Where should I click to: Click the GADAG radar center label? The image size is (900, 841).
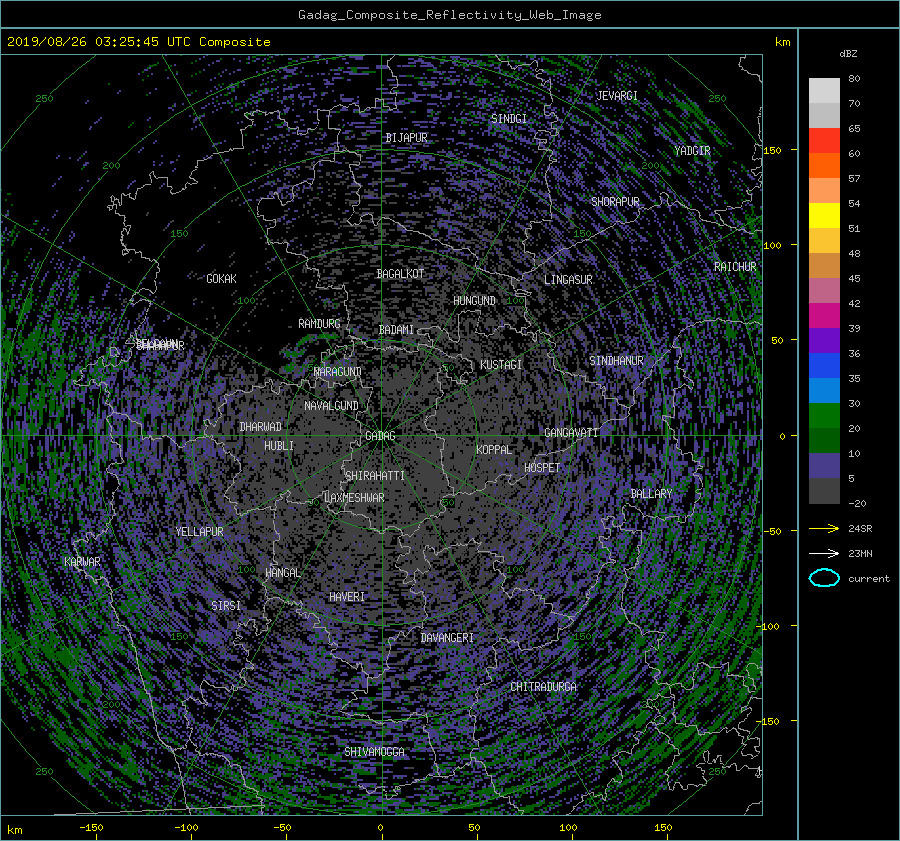(380, 436)
